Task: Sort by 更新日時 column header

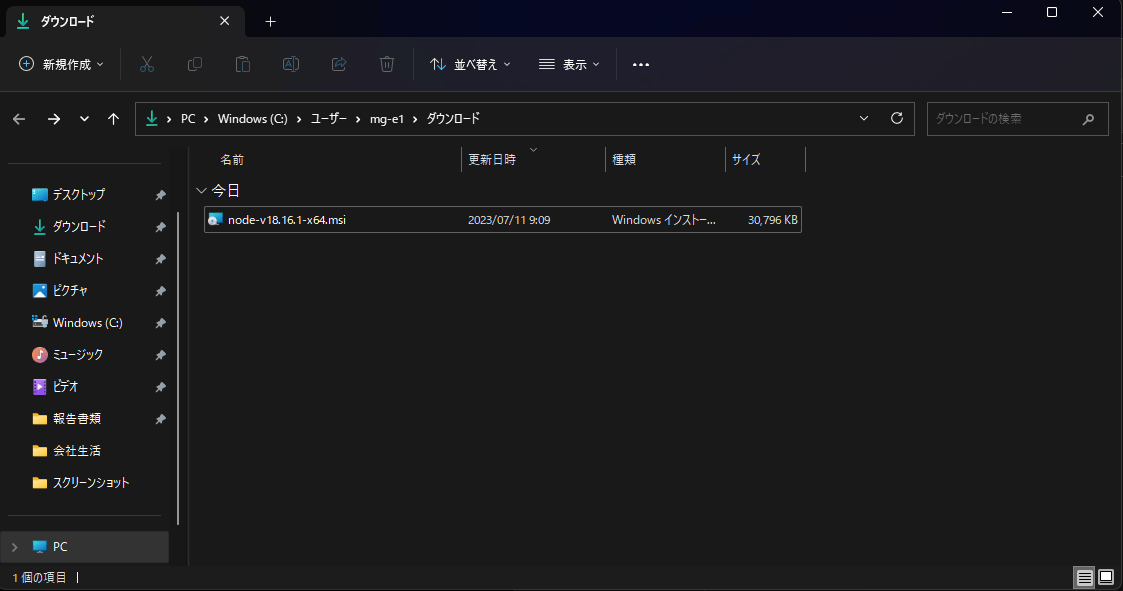Action: click(492, 160)
